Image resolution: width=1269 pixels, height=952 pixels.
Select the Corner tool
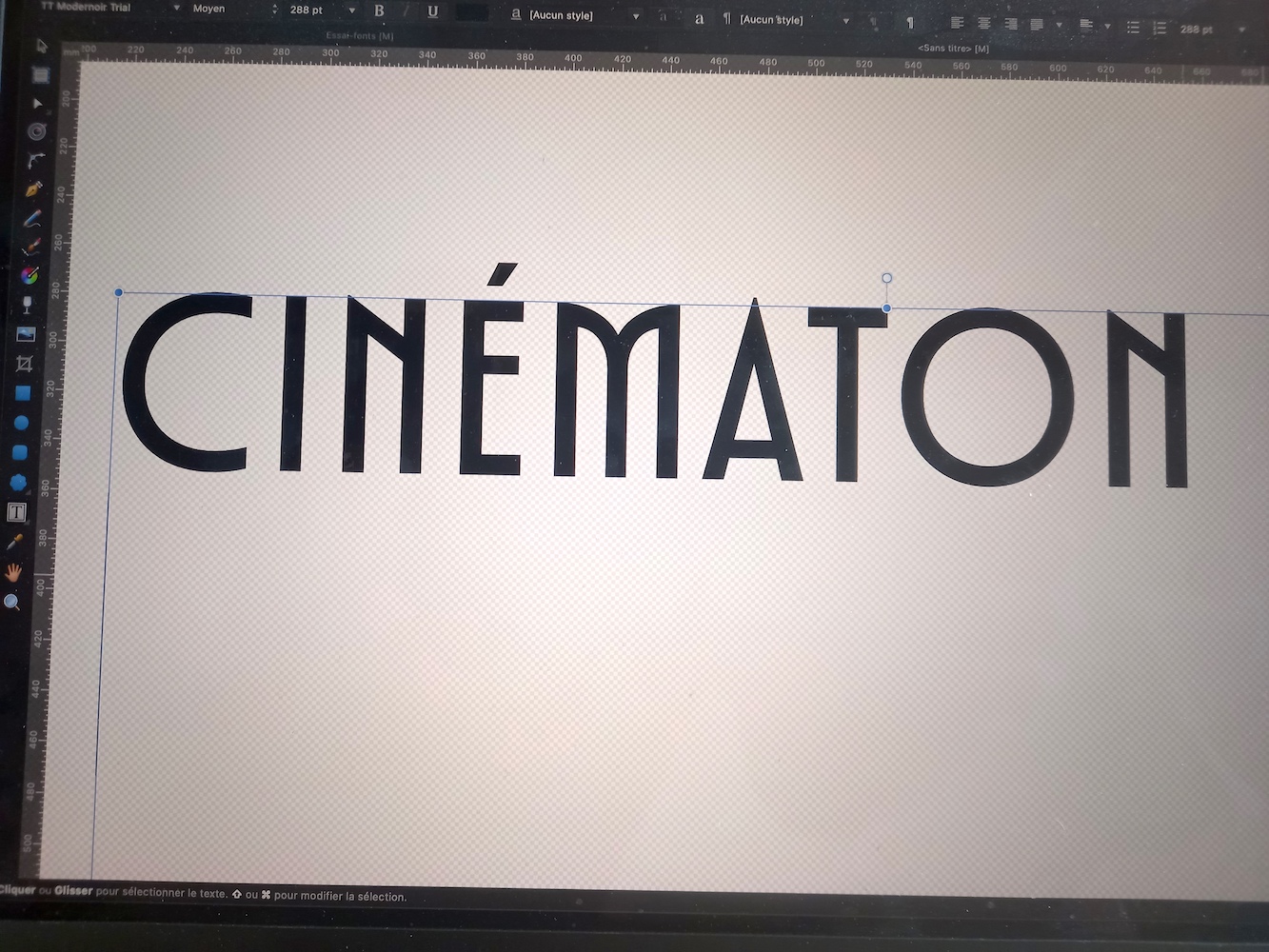point(35,160)
